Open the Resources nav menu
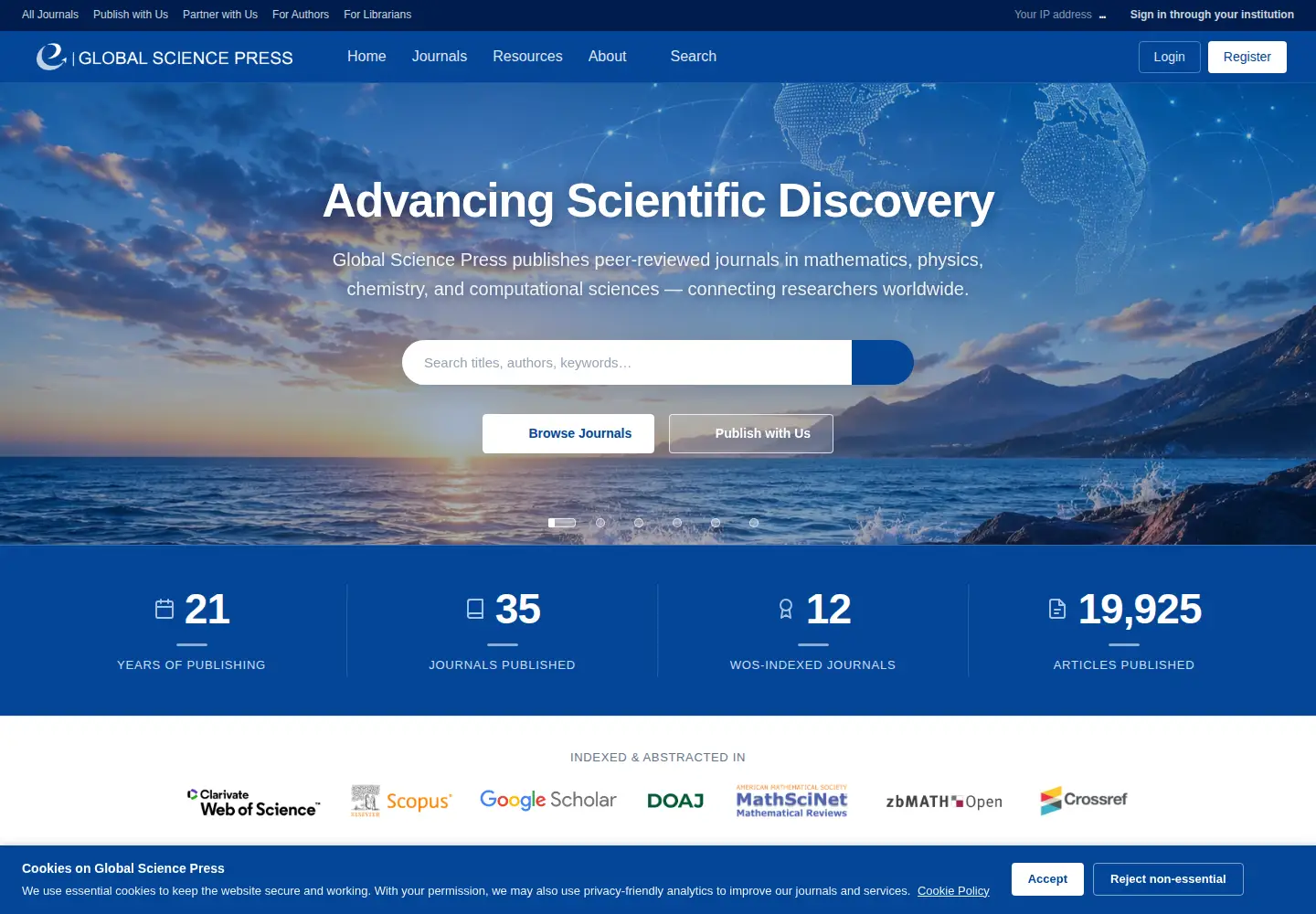 tap(527, 57)
